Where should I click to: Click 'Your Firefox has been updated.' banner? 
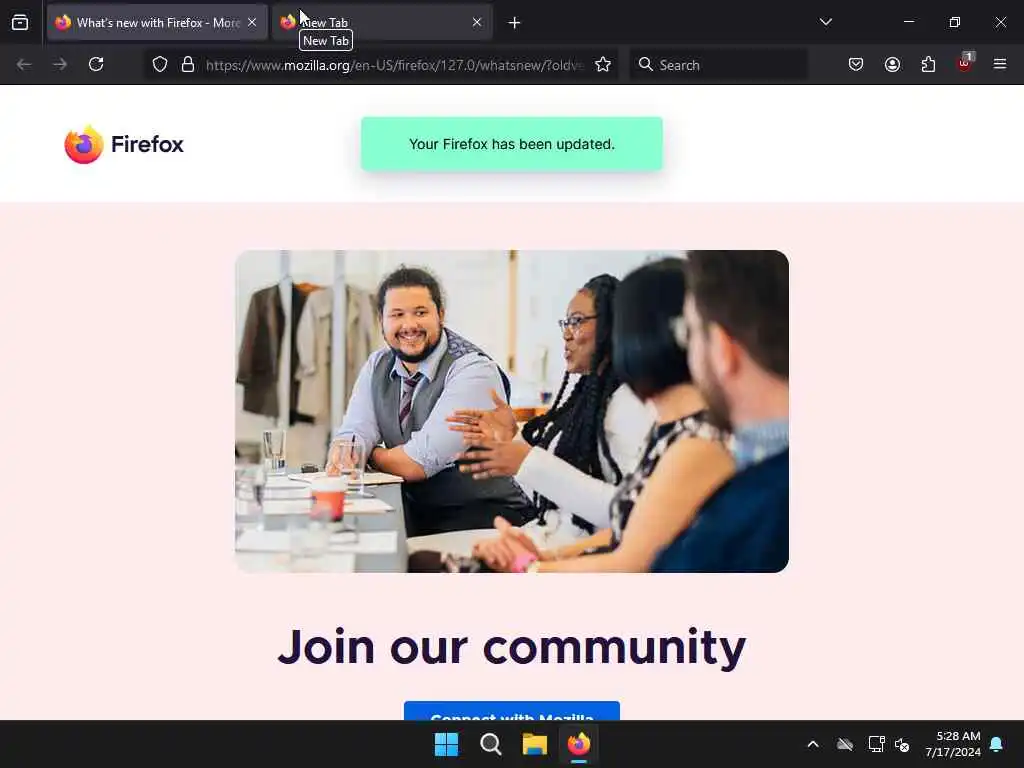(x=512, y=144)
